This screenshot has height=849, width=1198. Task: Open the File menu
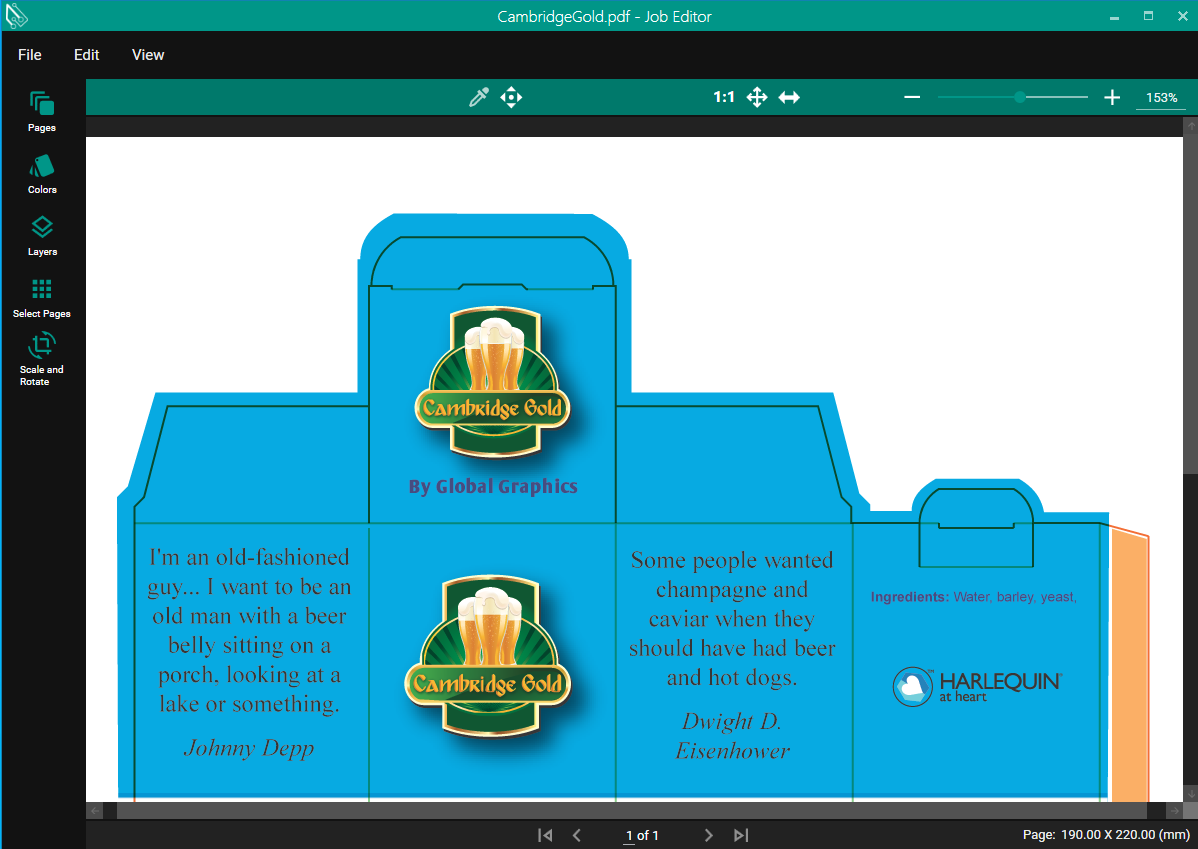[30, 55]
